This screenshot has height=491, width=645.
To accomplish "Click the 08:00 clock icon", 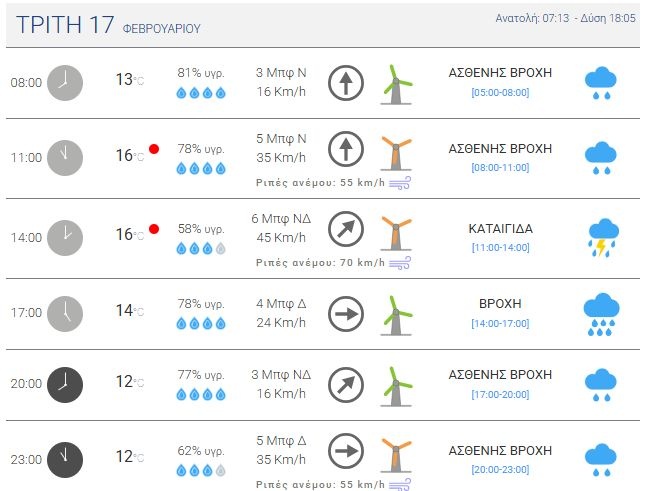I will point(65,82).
